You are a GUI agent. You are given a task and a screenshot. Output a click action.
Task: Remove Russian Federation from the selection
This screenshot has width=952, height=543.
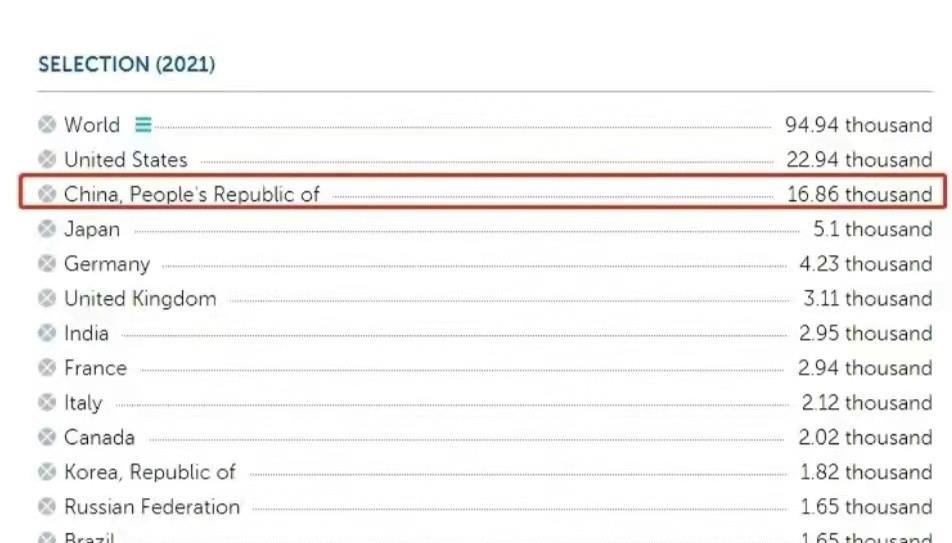47,507
